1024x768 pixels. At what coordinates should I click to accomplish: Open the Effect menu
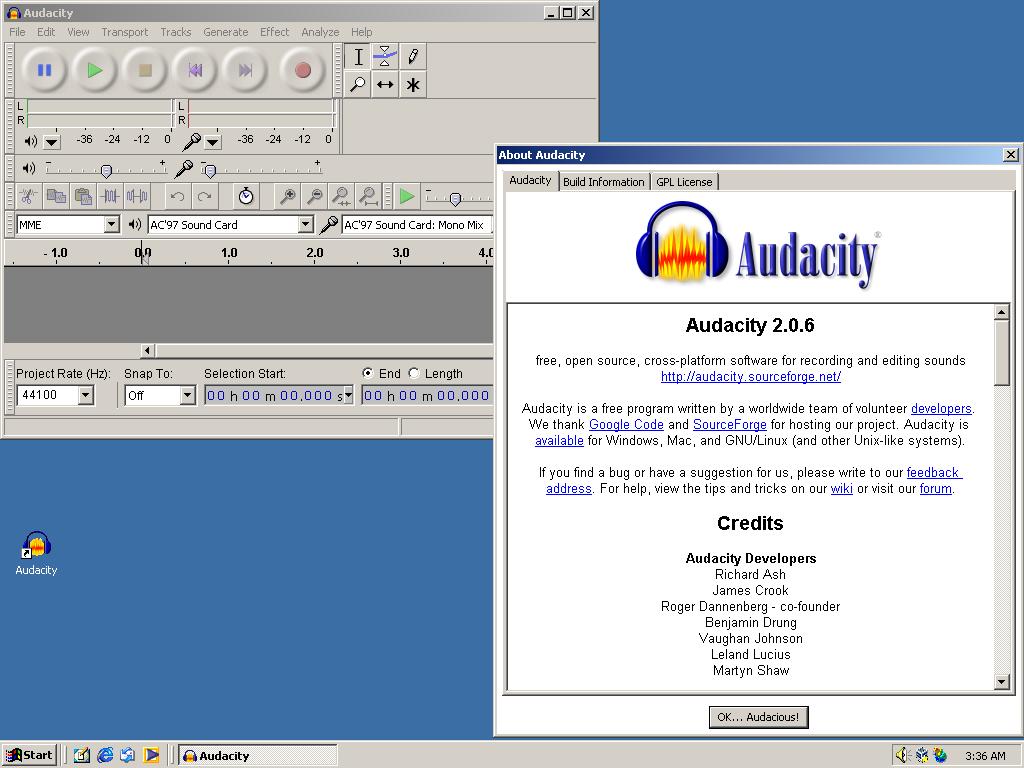click(274, 32)
